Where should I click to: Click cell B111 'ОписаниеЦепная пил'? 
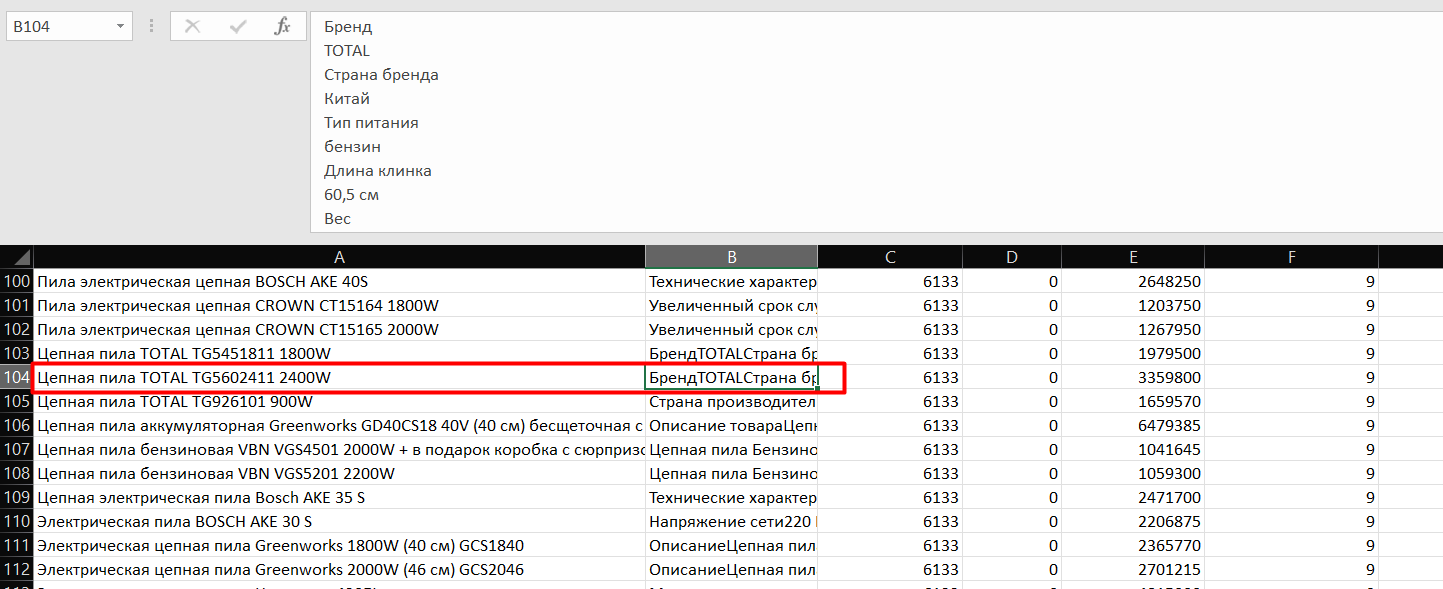coord(731,545)
